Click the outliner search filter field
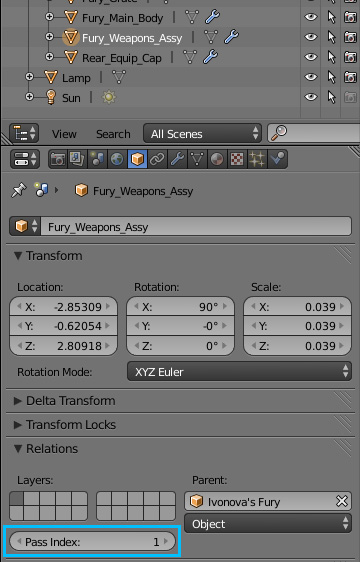360x562 pixels. pyautogui.click(x=314, y=133)
